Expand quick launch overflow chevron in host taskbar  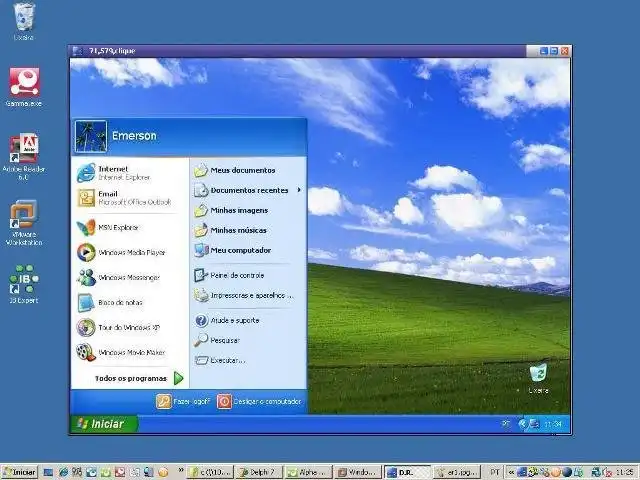[x=180, y=471]
